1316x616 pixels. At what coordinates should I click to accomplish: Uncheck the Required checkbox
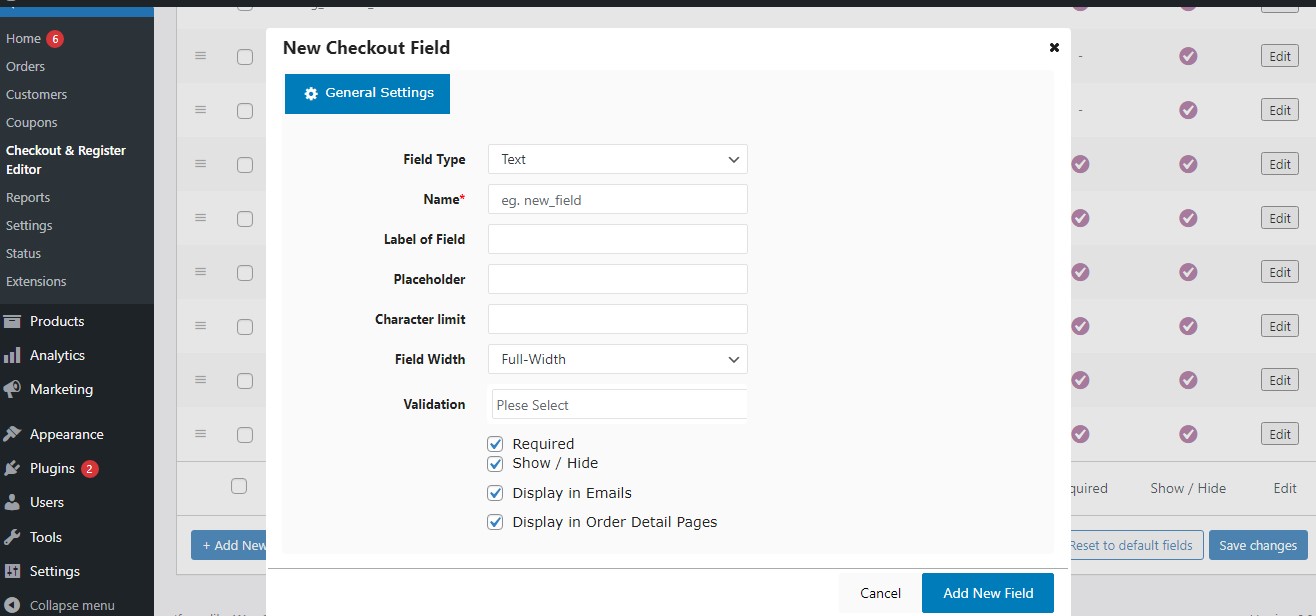(x=495, y=444)
